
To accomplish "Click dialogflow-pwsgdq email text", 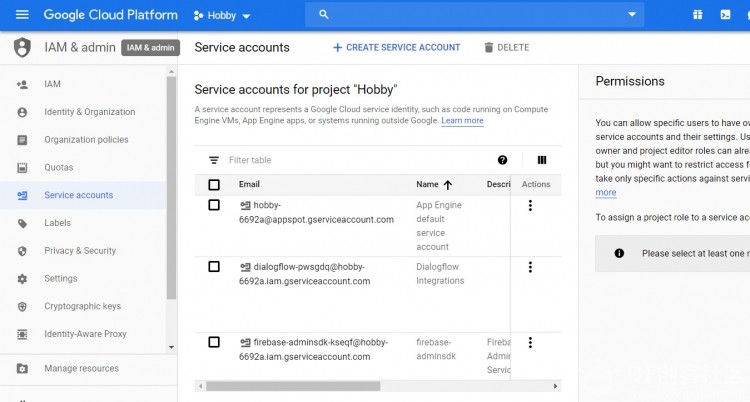I will [x=304, y=274].
